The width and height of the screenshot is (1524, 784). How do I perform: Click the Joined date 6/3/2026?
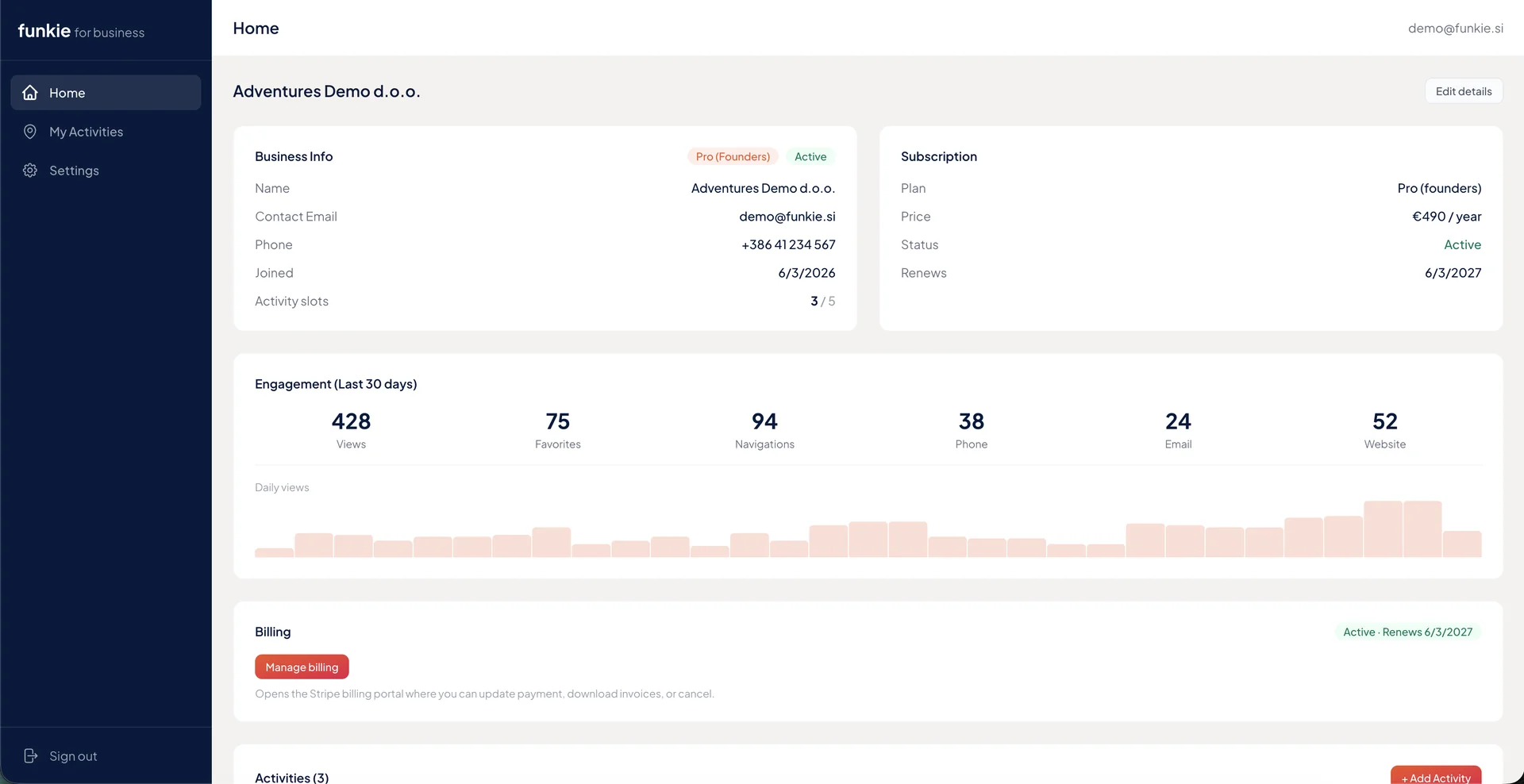[806, 273]
